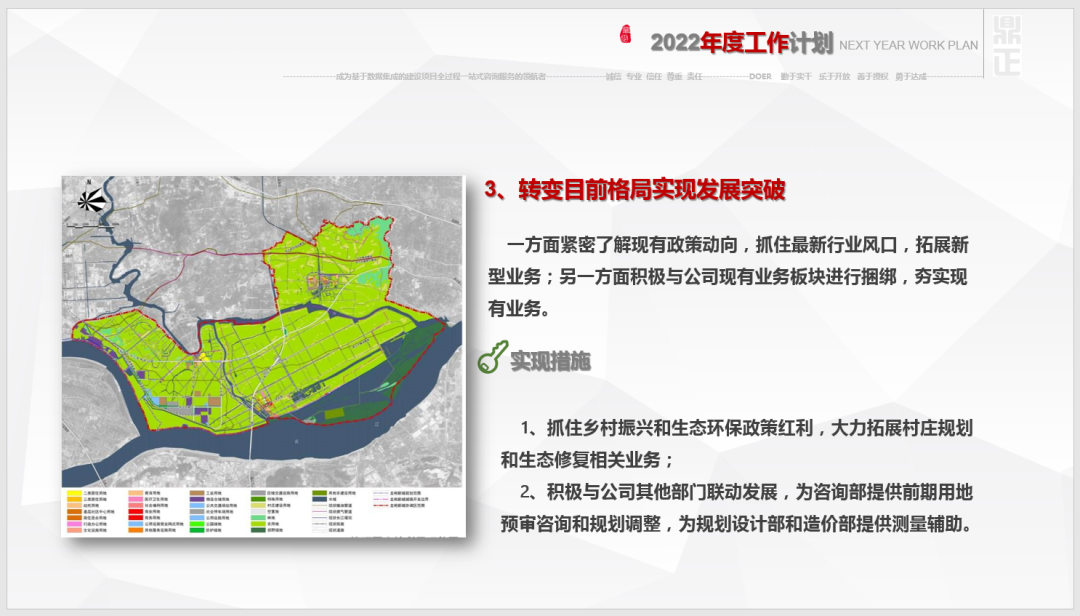Click the north compass rose on the map
Screen dimensions: 1080x616
click(x=91, y=200)
